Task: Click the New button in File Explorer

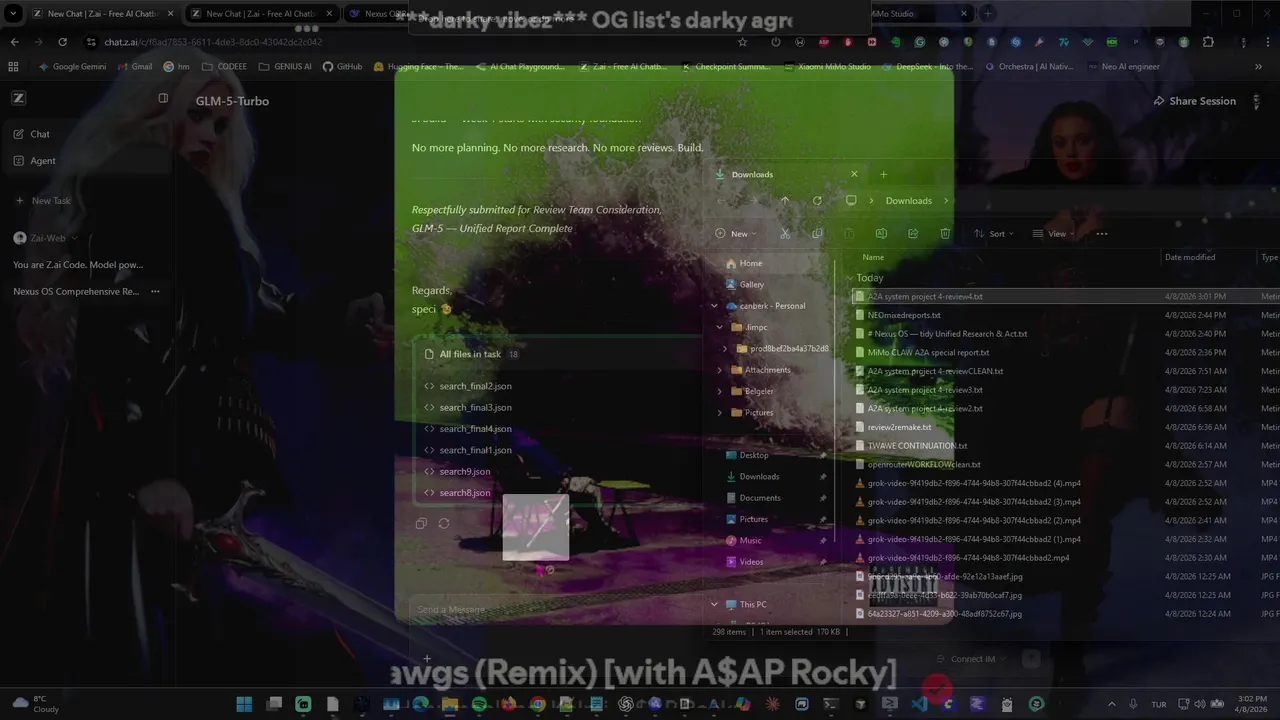Action: point(736,234)
